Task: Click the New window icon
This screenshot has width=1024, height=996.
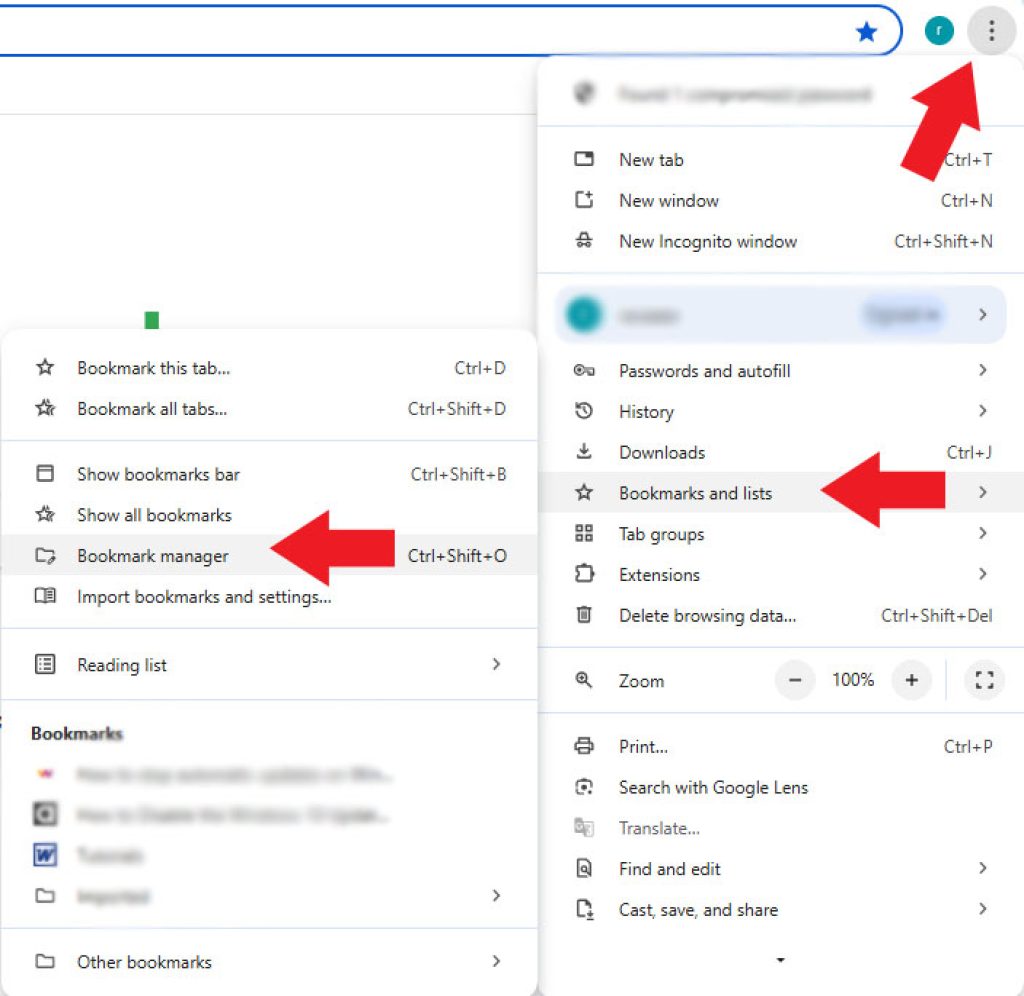Action: click(584, 199)
